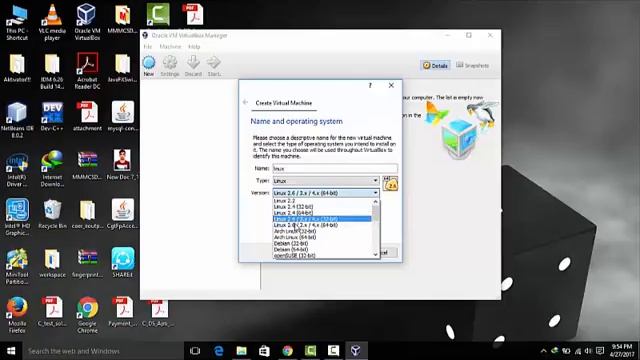Open the File menu in VirtualBox Manager
This screenshot has height=360, width=640.
tap(147, 47)
